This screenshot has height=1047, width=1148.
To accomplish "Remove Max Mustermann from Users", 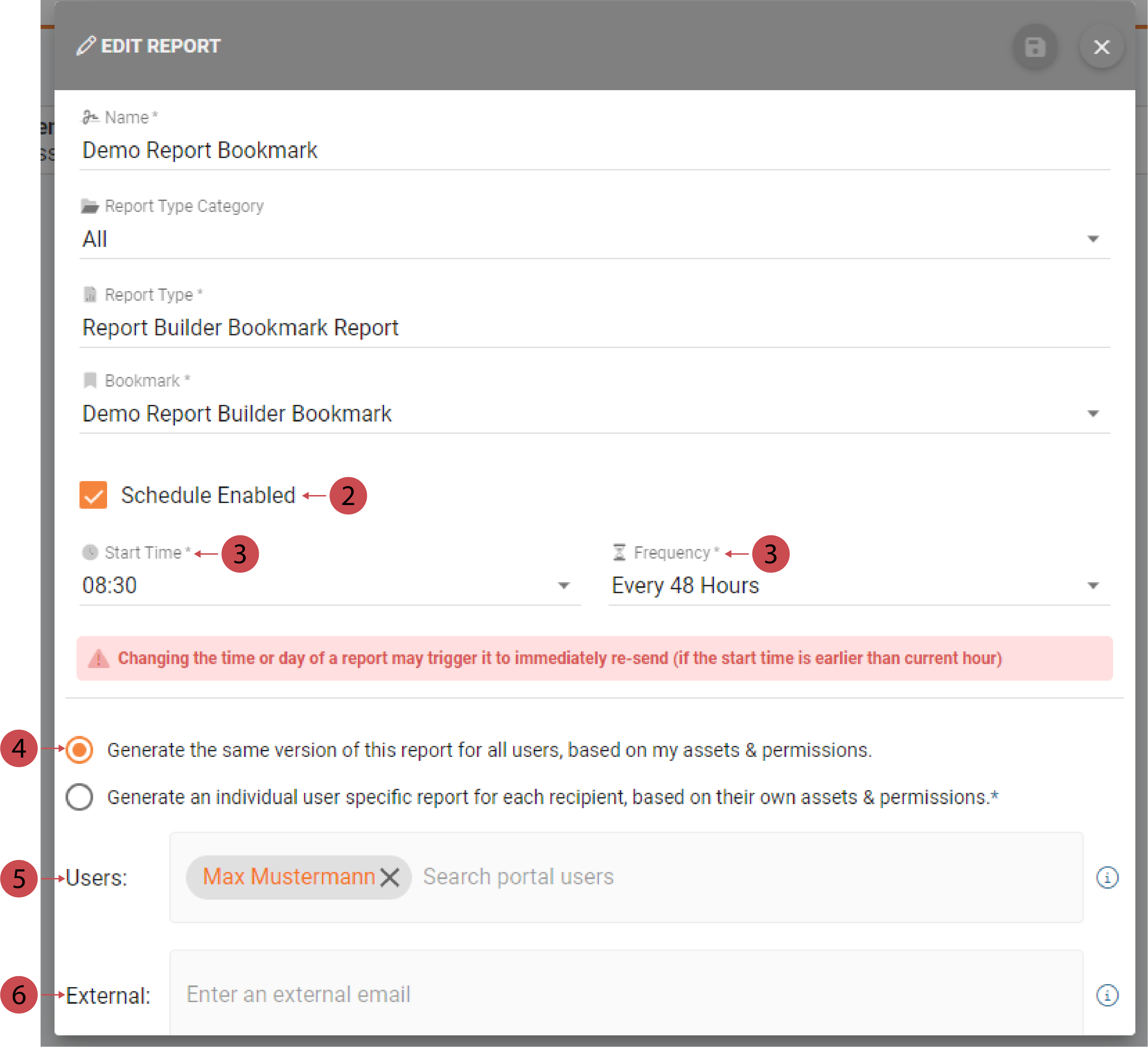I will point(391,877).
